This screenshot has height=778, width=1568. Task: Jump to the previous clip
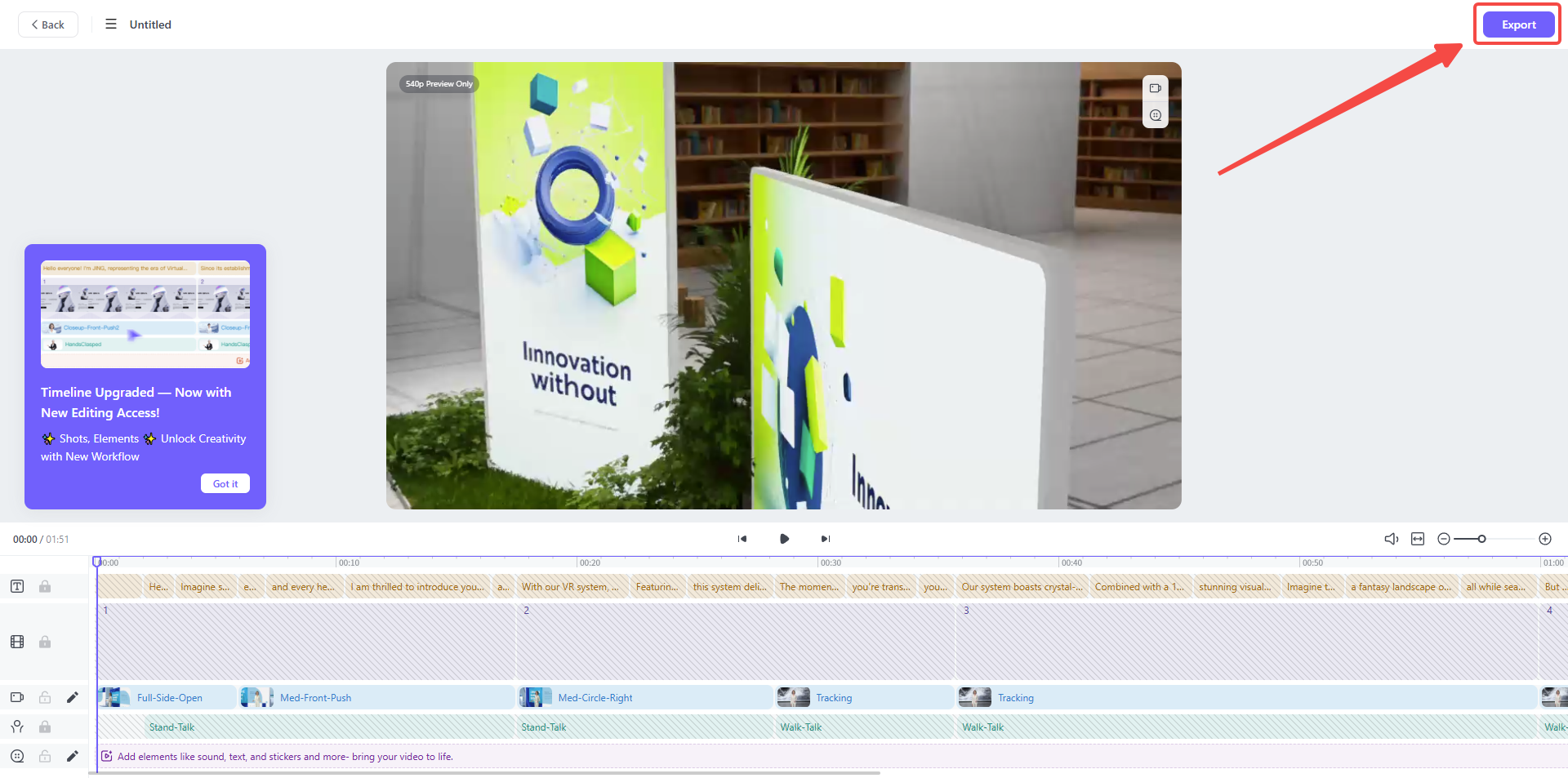pos(742,539)
